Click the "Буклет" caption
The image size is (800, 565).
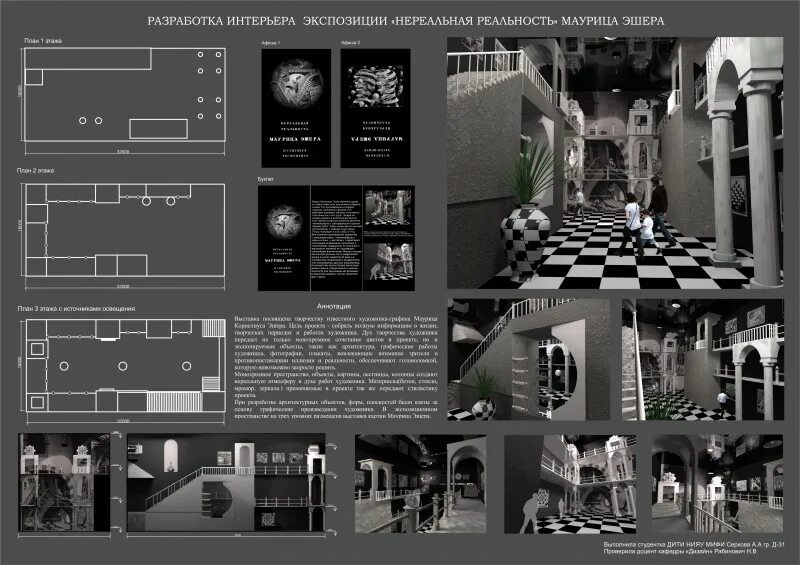[265, 180]
